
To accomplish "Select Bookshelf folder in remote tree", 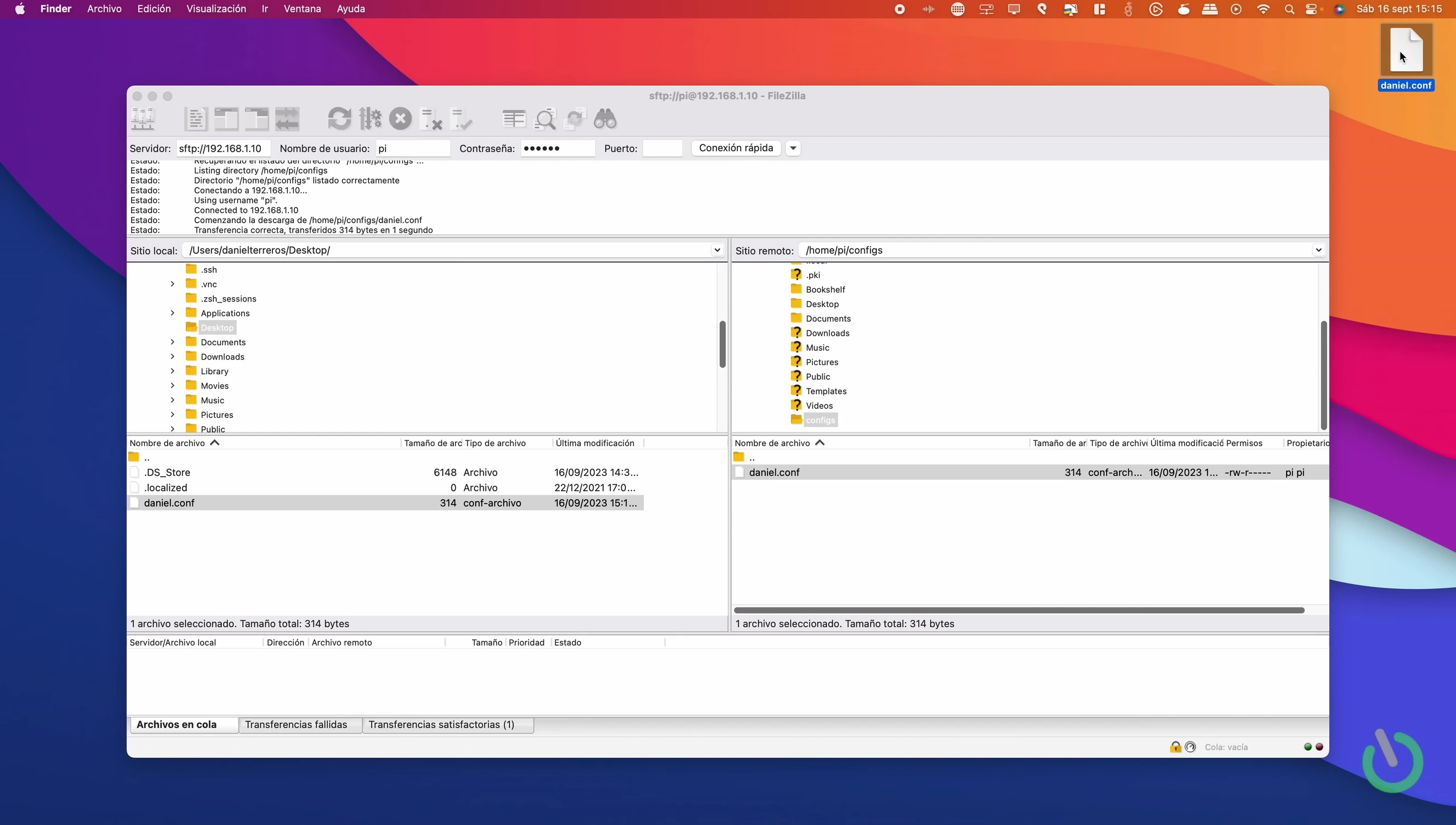I will coord(825,289).
